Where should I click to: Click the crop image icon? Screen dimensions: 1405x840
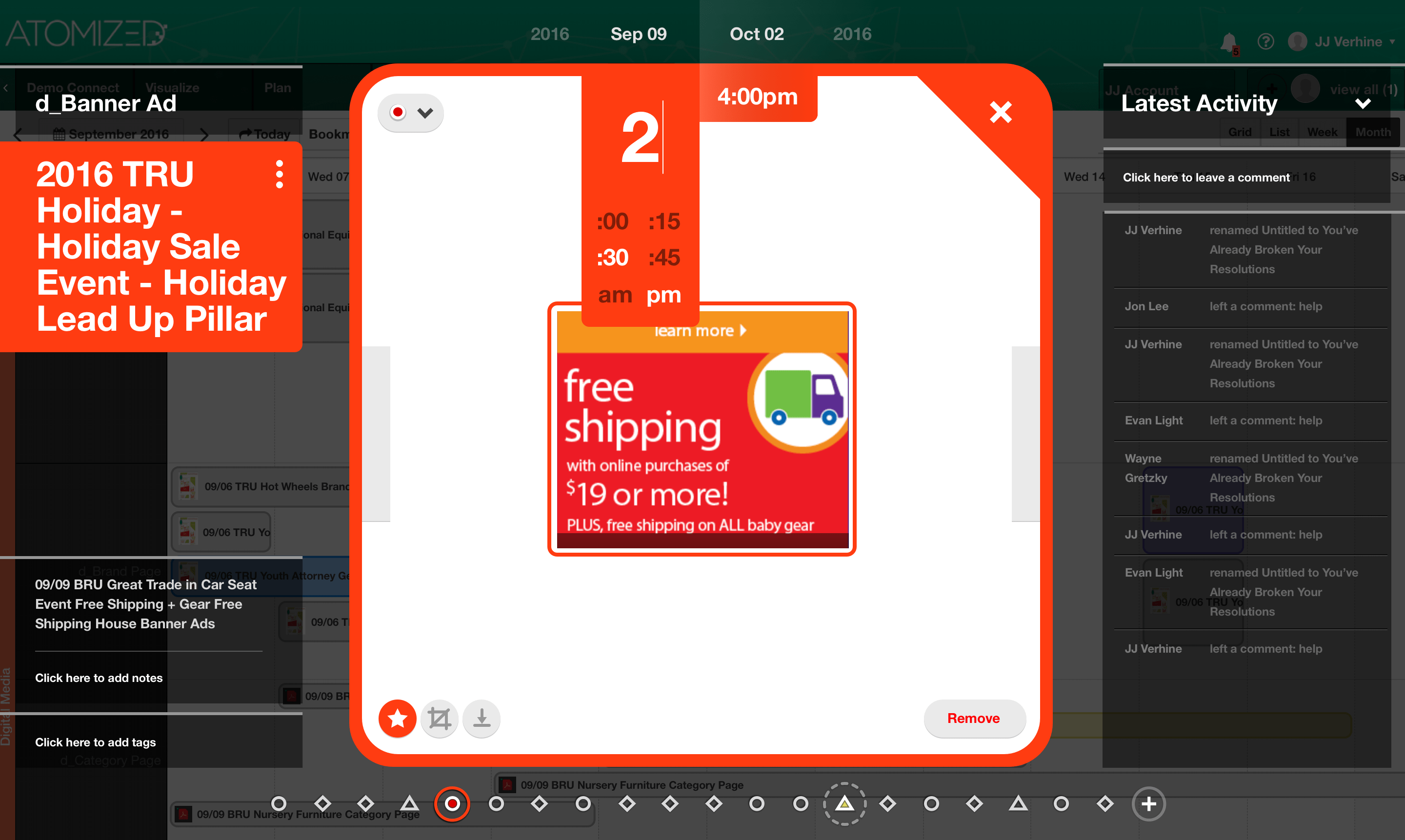pos(439,719)
